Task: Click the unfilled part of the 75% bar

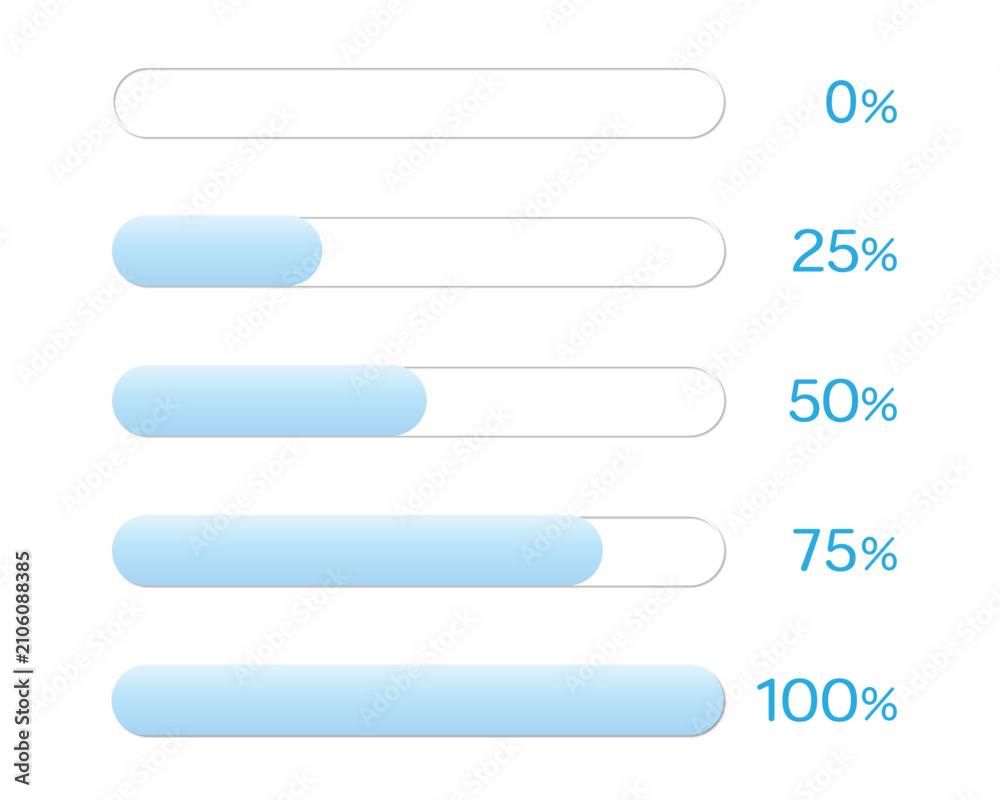Action: (x=664, y=551)
